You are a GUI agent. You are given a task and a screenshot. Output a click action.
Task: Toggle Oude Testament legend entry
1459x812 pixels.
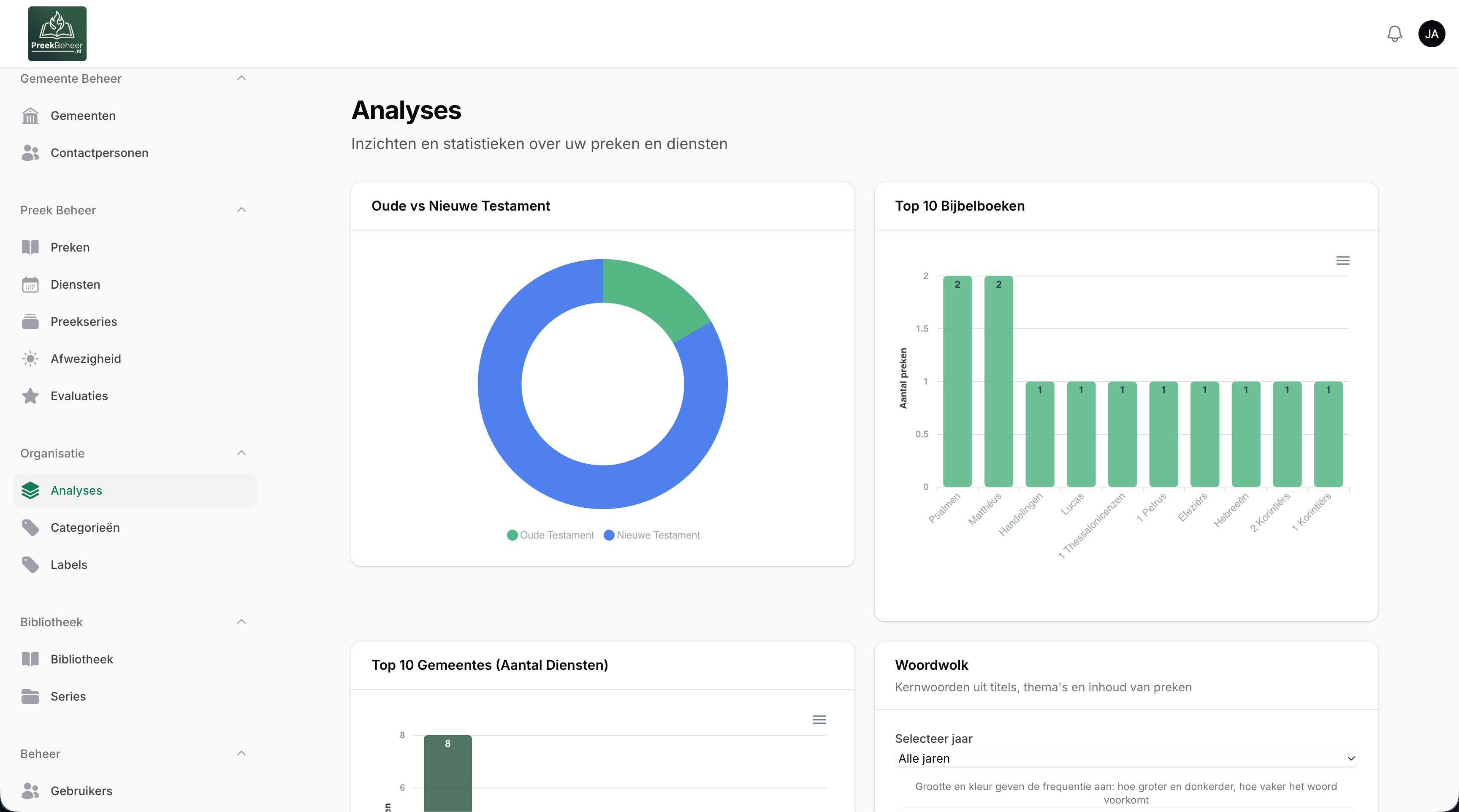(x=551, y=535)
